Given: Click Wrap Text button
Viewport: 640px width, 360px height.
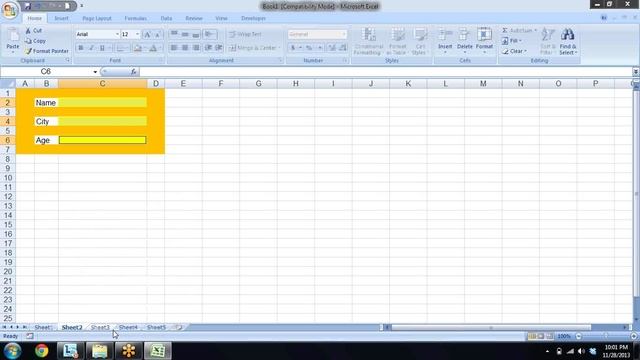Looking at the screenshot, I should (x=245, y=34).
